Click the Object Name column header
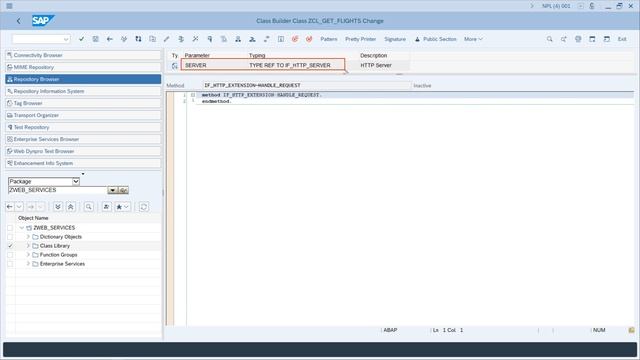This screenshot has height=360, width=640. (x=33, y=218)
